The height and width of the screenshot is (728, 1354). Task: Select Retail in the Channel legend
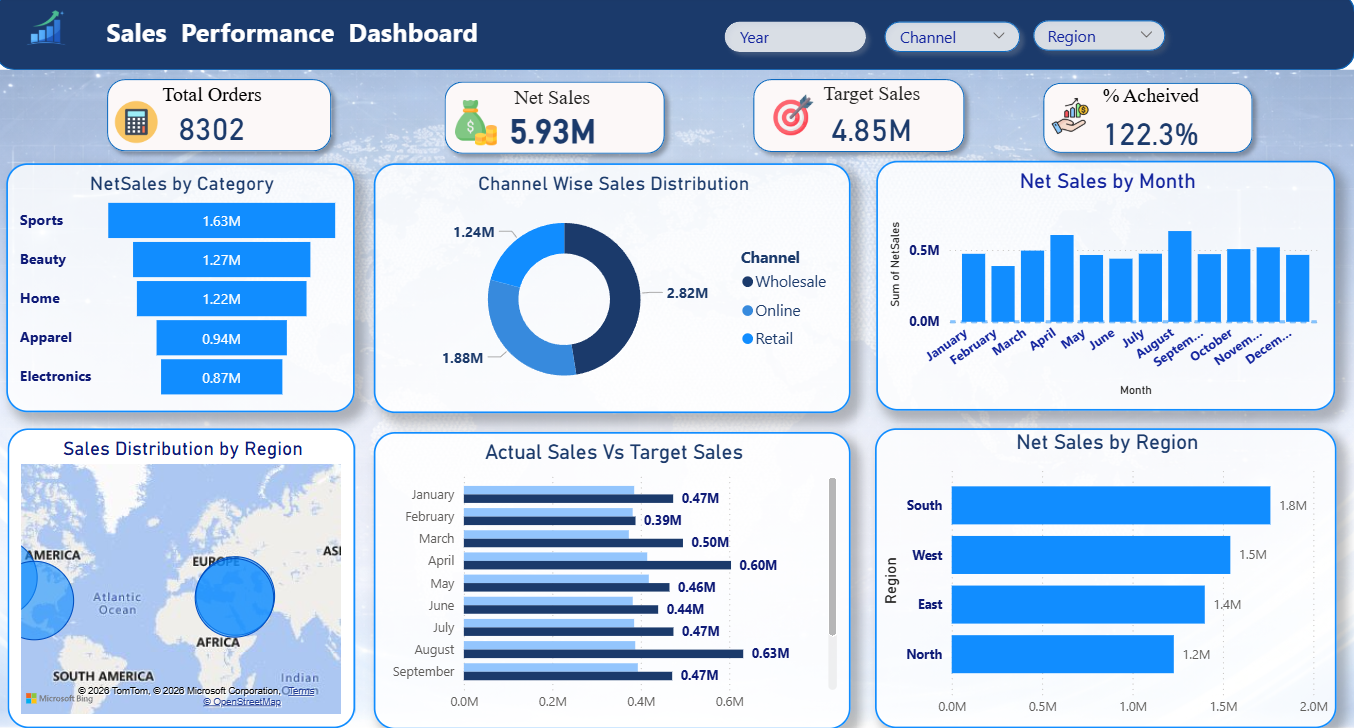(767, 339)
